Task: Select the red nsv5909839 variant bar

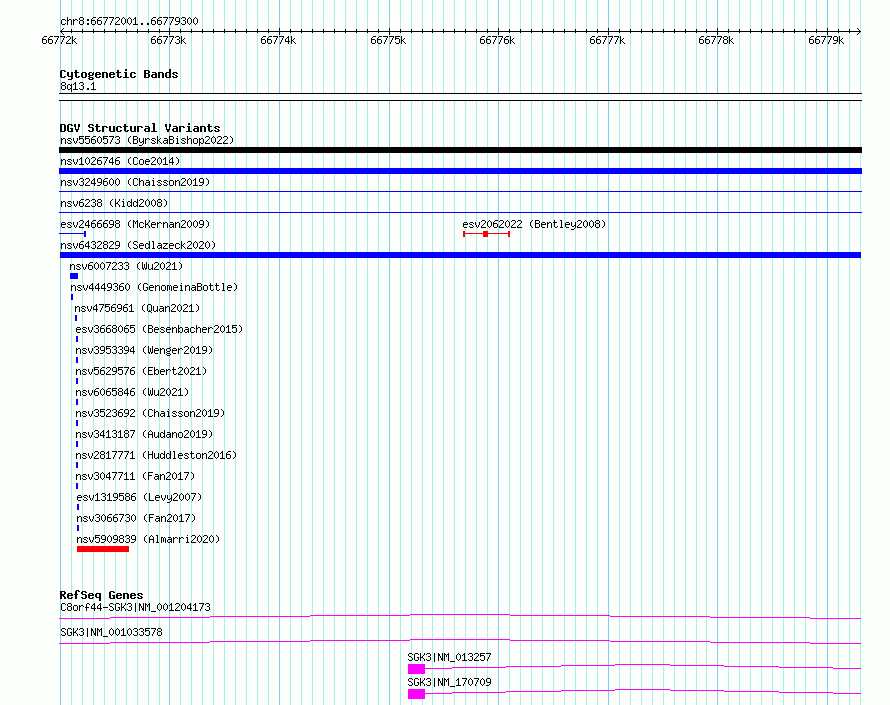Action: coord(103,549)
